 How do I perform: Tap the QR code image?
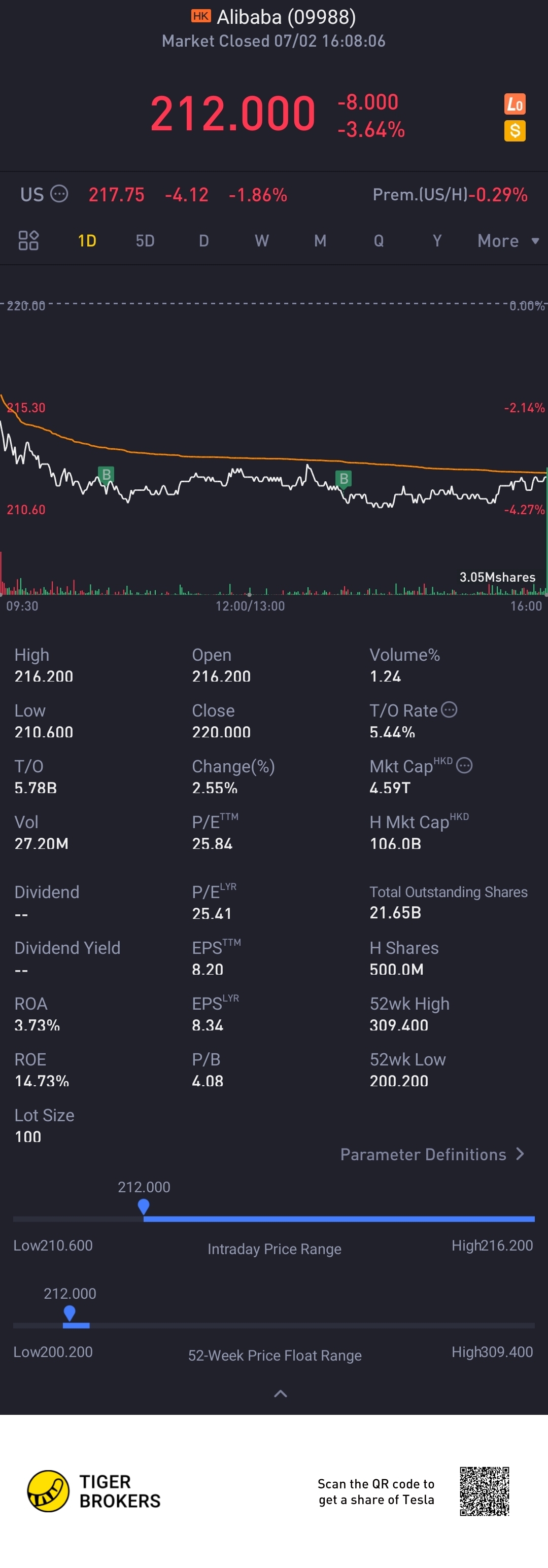484,1491
